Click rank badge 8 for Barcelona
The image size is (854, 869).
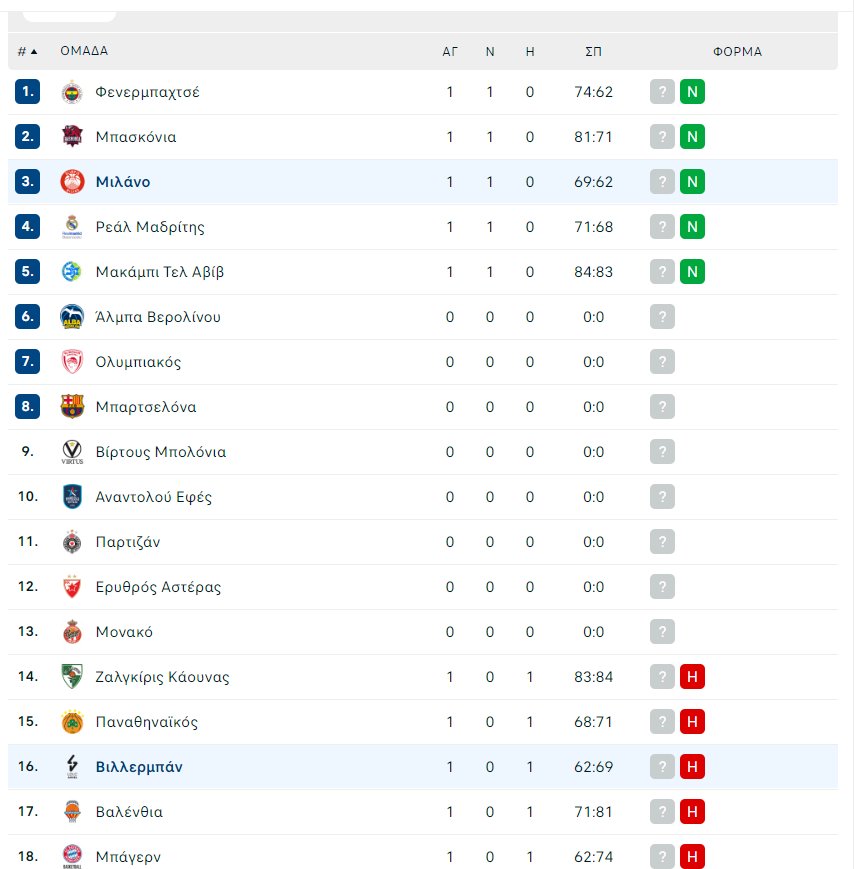27,407
